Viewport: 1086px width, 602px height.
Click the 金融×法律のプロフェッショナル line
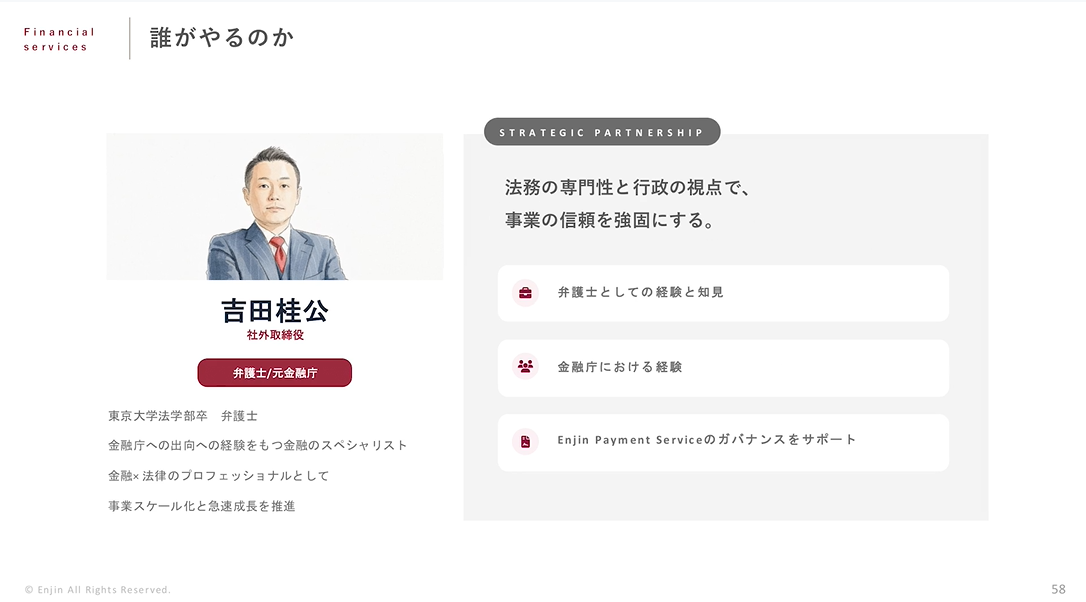tap(219, 476)
